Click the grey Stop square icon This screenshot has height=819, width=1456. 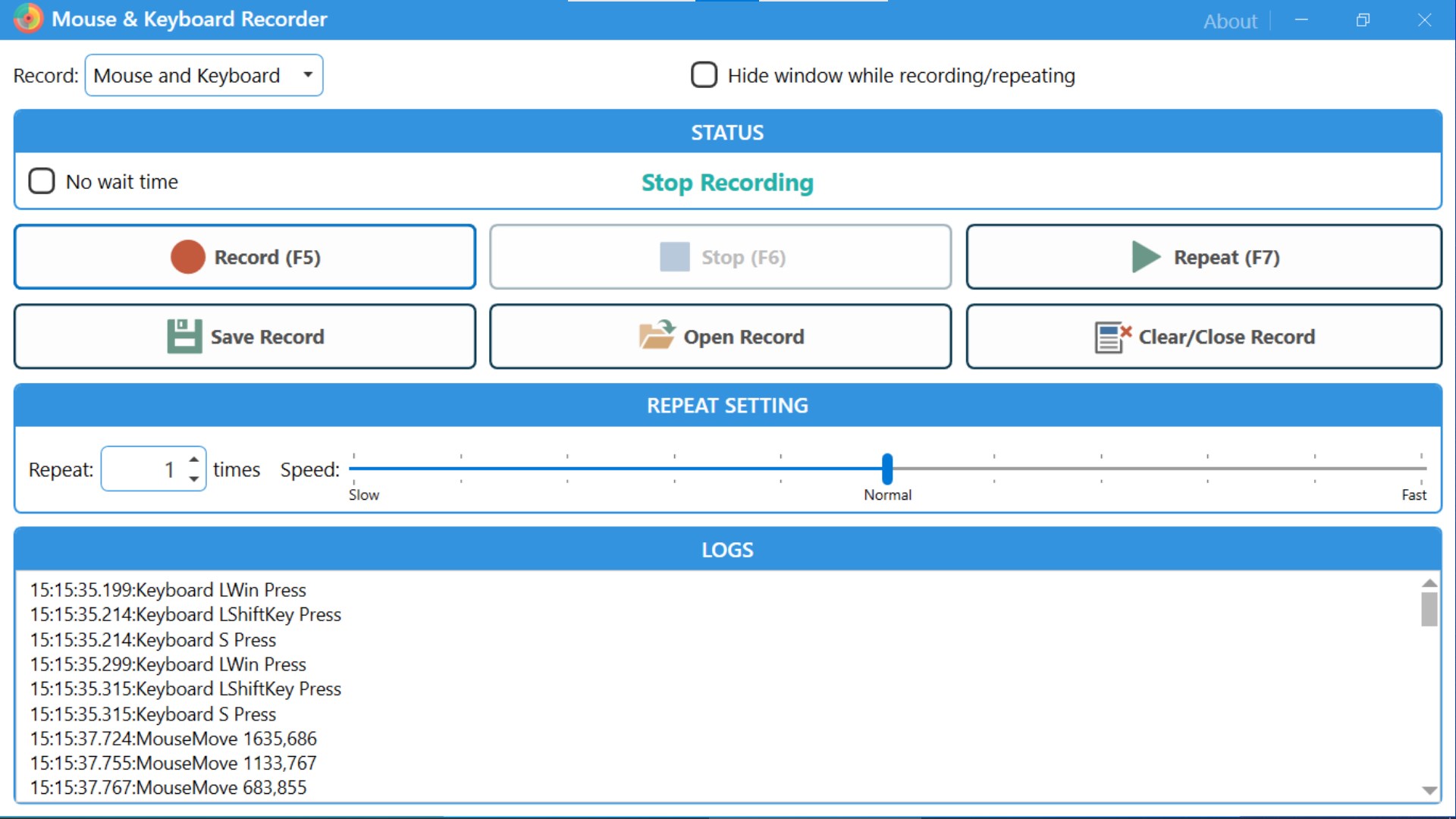coord(674,257)
